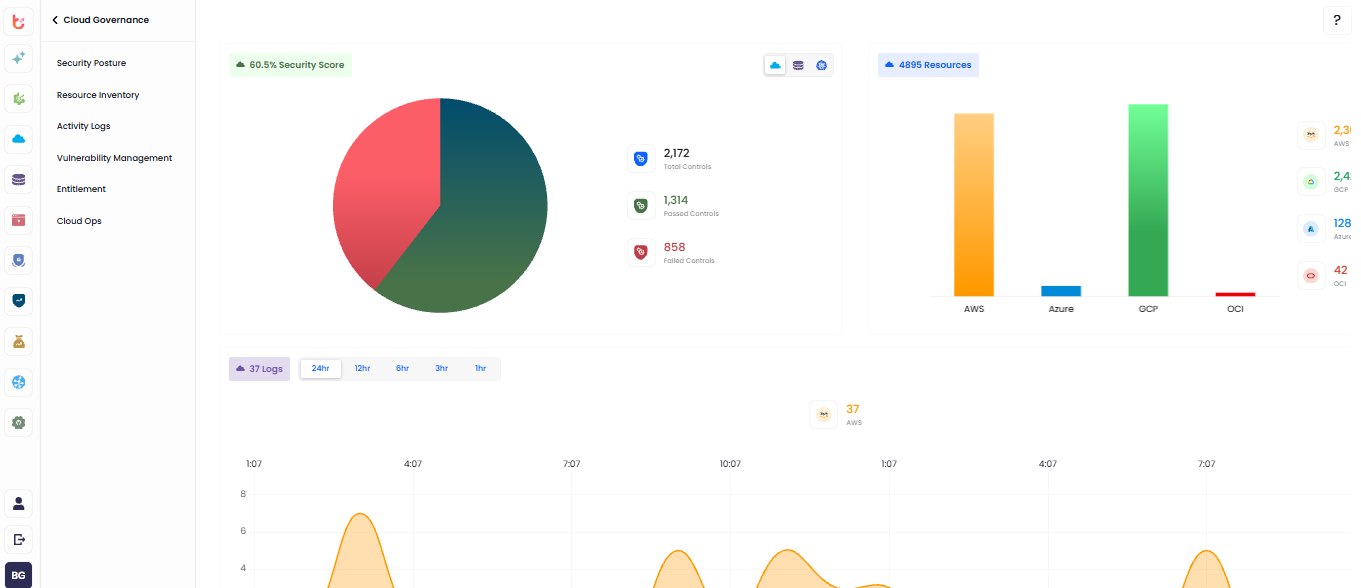Click the logout arrow icon
This screenshot has width=1361, height=588.
(x=18, y=539)
